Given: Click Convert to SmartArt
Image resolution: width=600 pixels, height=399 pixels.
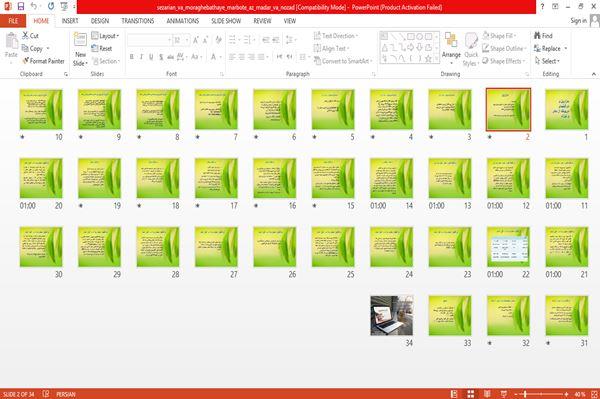Looking at the screenshot, I should click(x=343, y=61).
